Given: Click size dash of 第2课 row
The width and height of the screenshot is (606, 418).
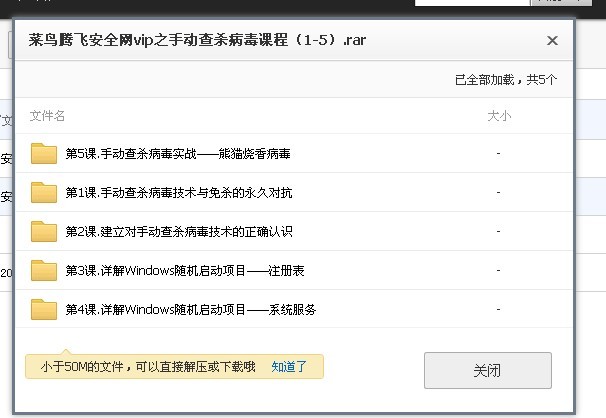Looking at the screenshot, I should tap(499, 231).
